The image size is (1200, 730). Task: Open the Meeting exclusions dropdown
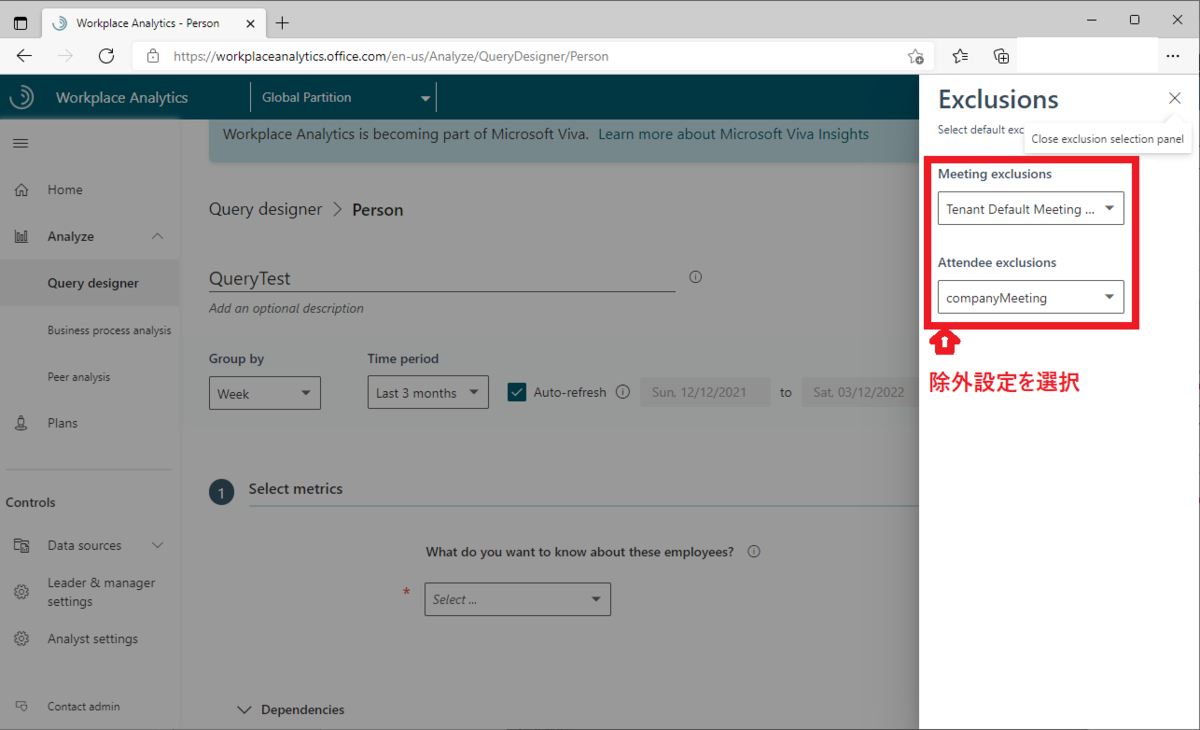[1031, 208]
